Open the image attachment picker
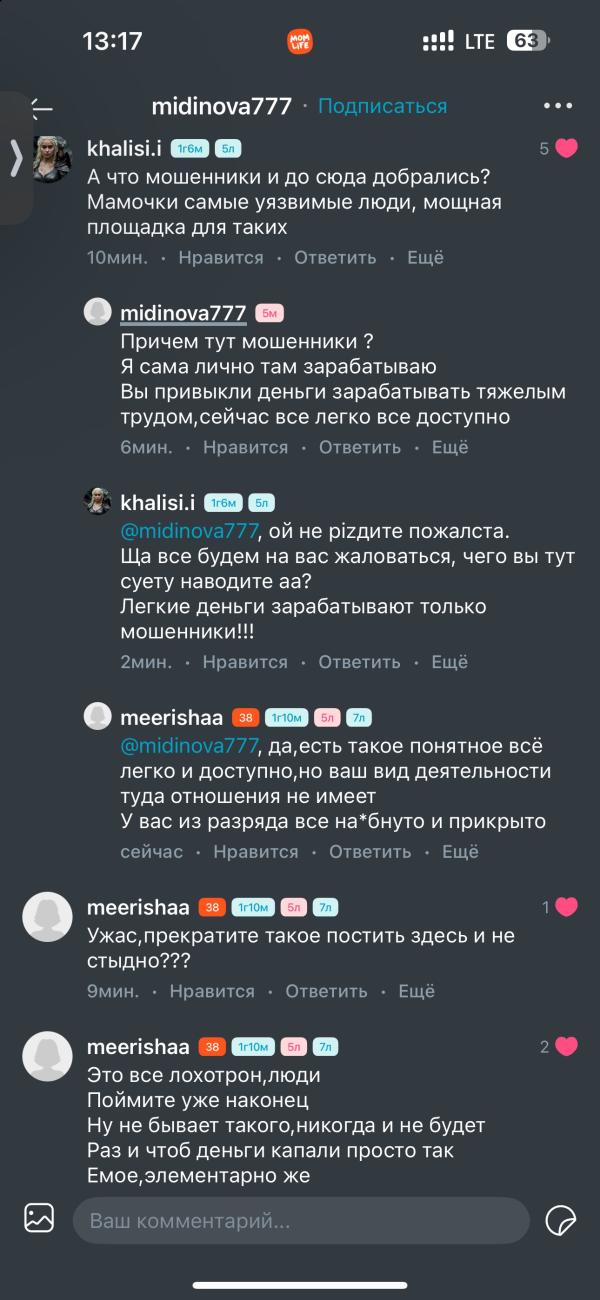This screenshot has height=1300, width=600. (x=39, y=1218)
